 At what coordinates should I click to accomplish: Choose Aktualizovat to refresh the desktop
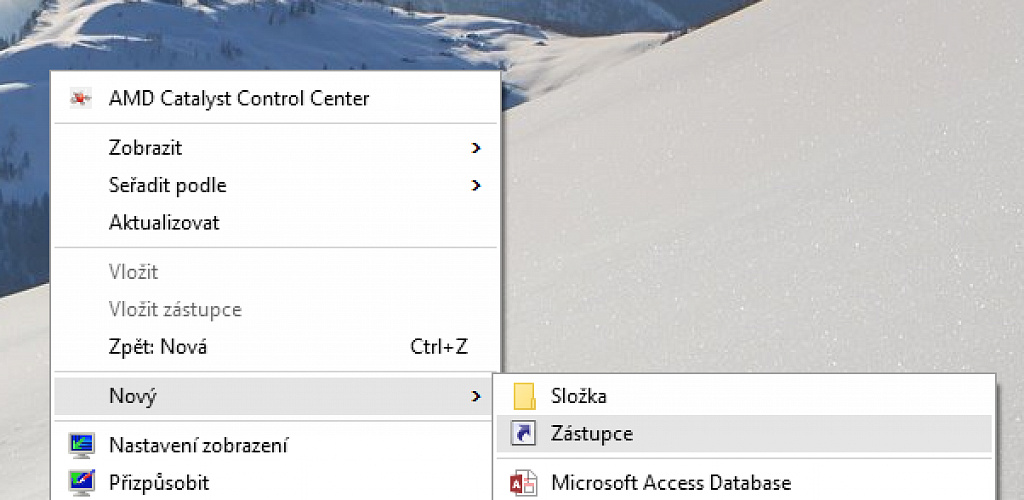(x=164, y=223)
